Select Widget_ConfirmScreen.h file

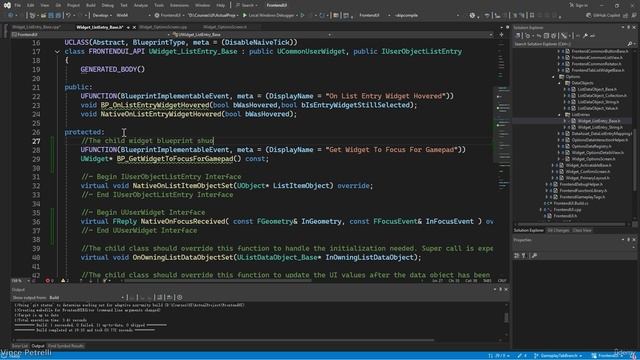coord(587,171)
